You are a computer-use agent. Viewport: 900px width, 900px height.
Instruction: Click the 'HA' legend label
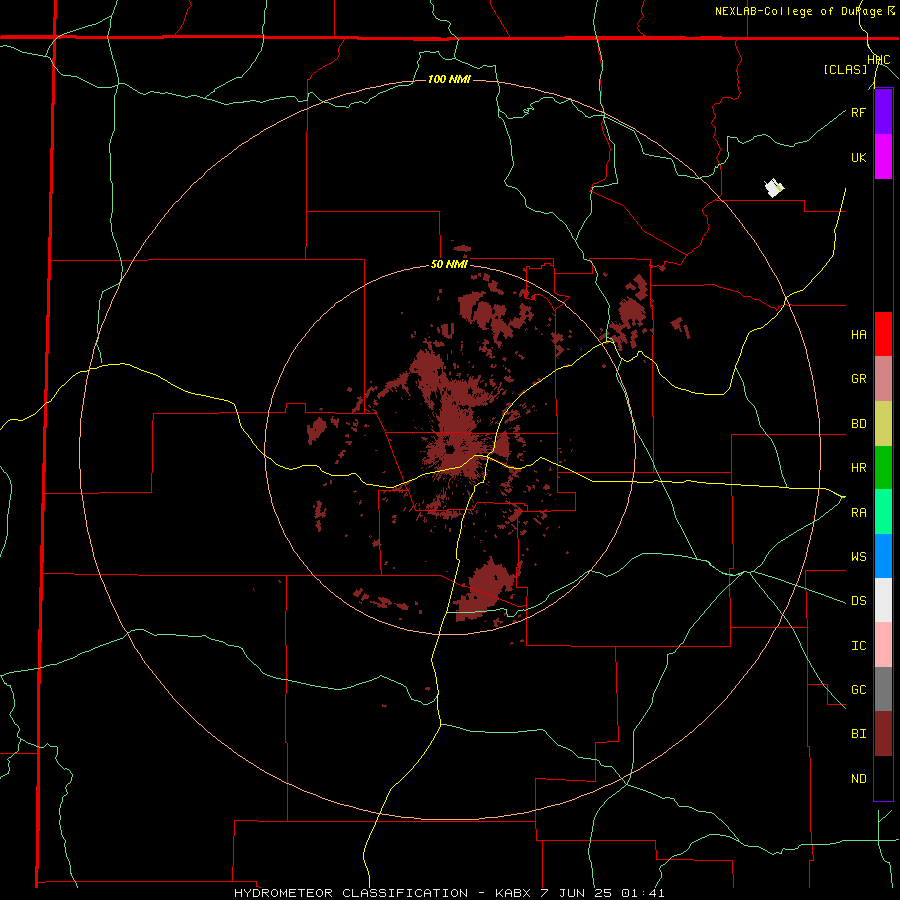[858, 334]
